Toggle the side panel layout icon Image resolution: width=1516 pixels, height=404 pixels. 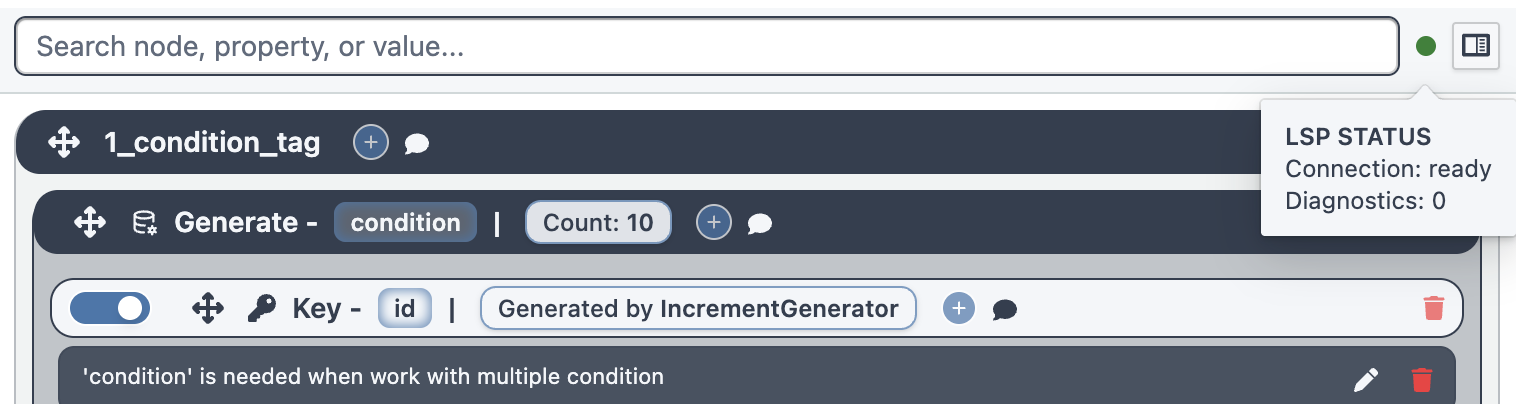coord(1475,46)
